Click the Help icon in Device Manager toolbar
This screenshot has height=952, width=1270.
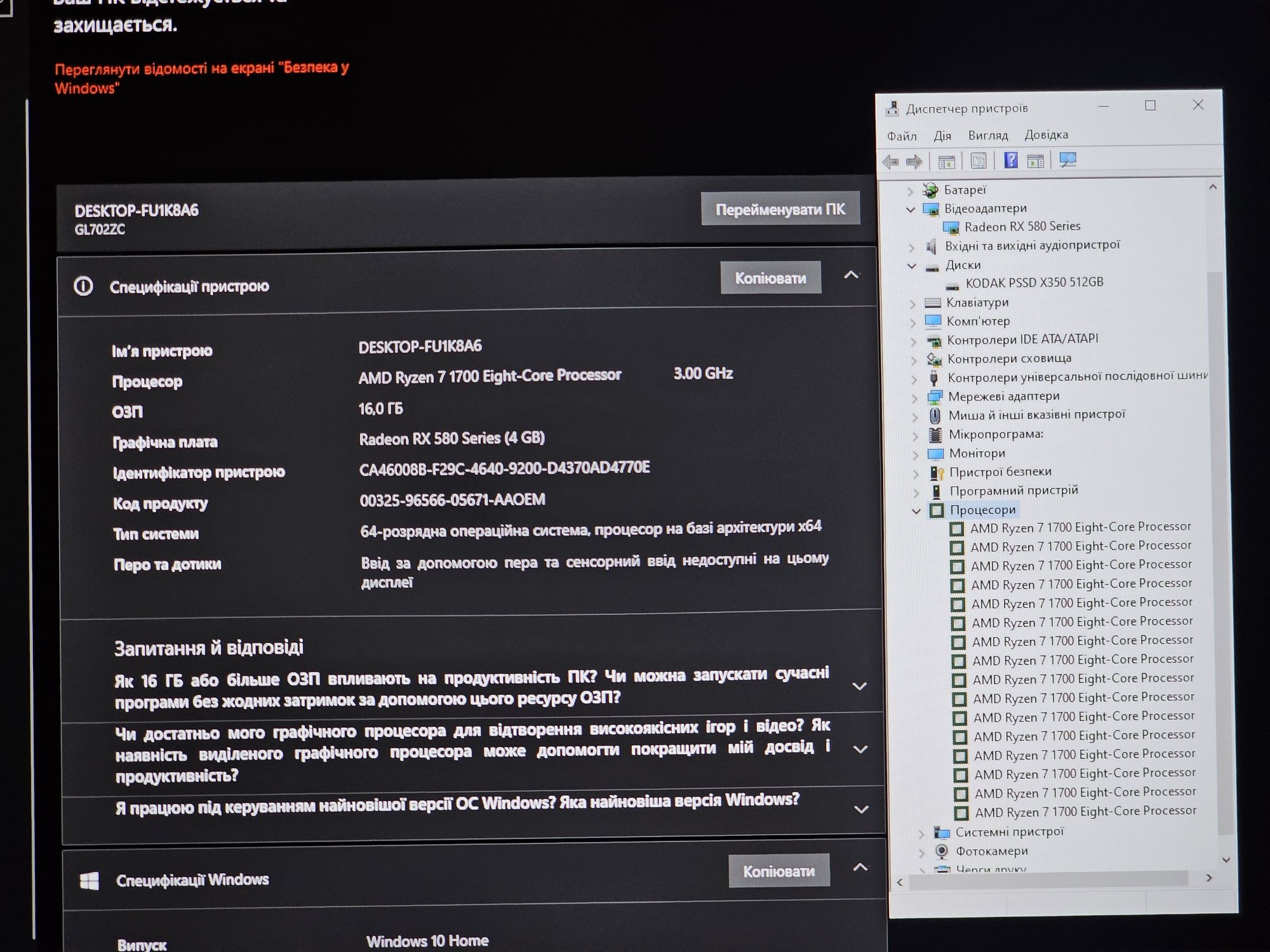[1010, 161]
